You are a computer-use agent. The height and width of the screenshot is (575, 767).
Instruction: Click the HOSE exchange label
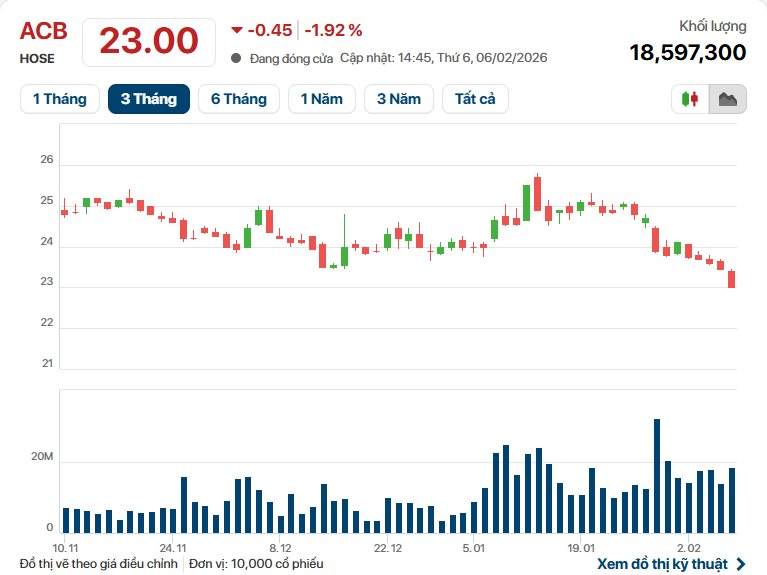click(x=38, y=59)
